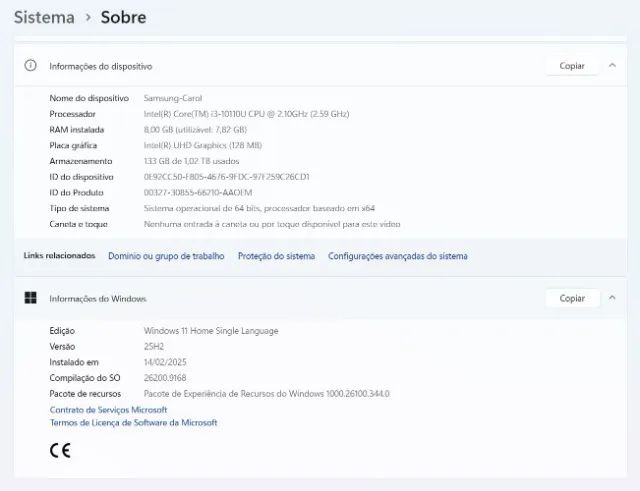Select edition value Windows 11 Home Single Language
The height and width of the screenshot is (491, 640).
click(x=211, y=331)
